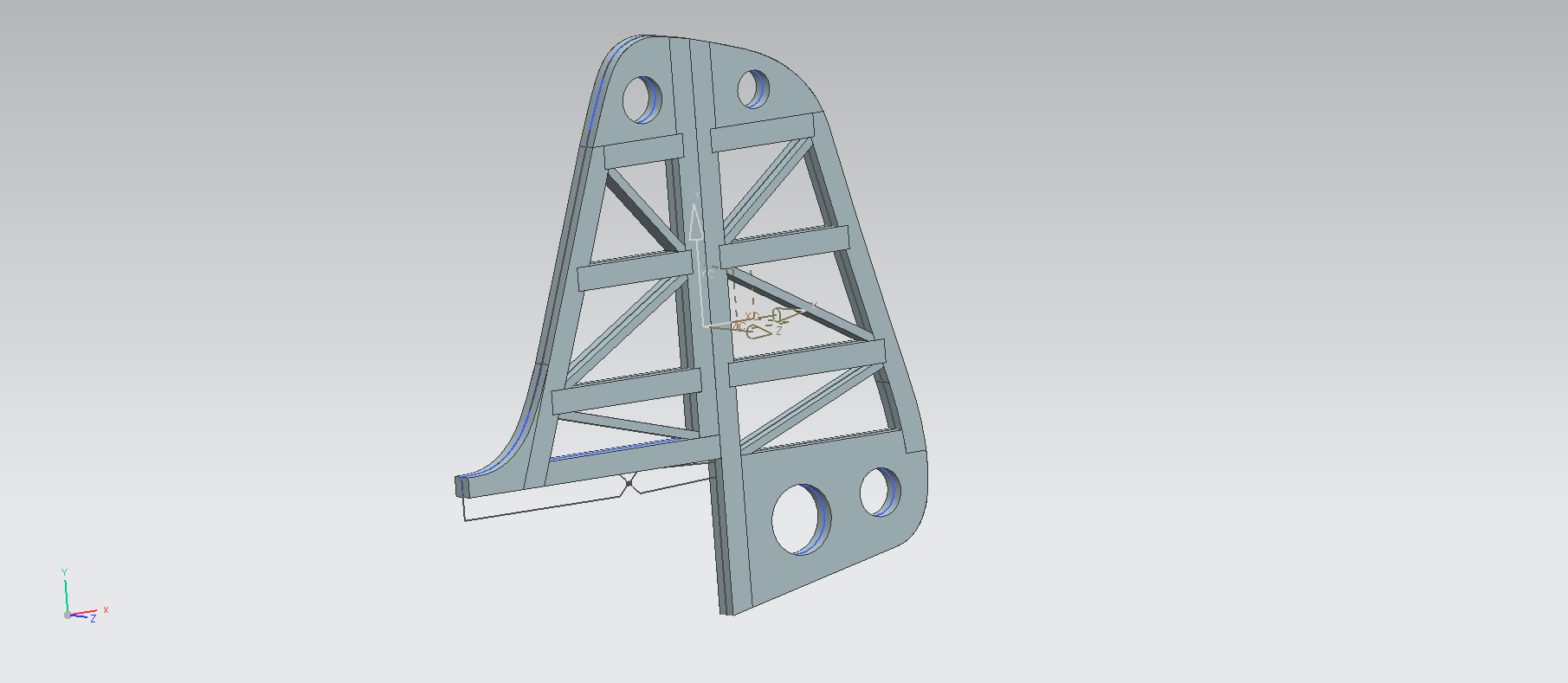Select the white YC axis arrowhead on model
The width and height of the screenshot is (1568, 683).
695,222
